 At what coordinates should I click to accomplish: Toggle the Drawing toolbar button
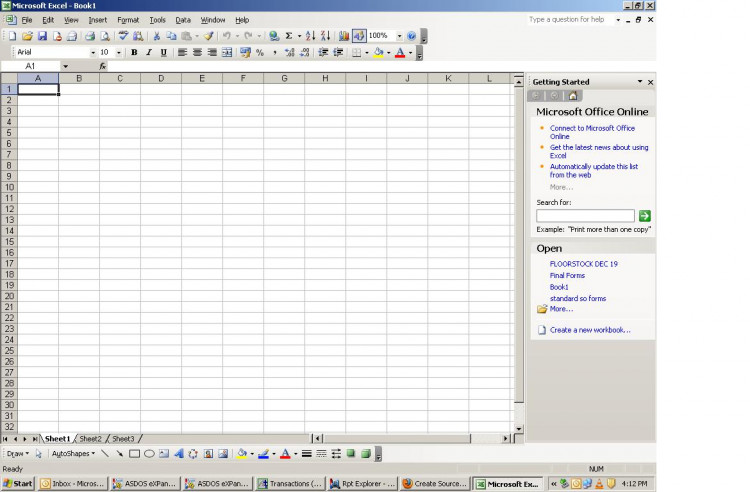(x=359, y=36)
